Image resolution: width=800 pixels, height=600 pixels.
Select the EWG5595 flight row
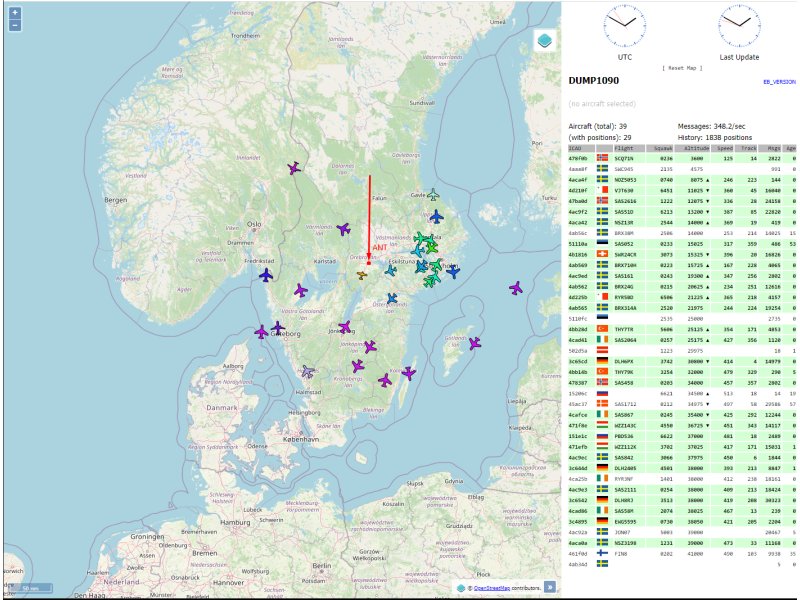[x=682, y=521]
